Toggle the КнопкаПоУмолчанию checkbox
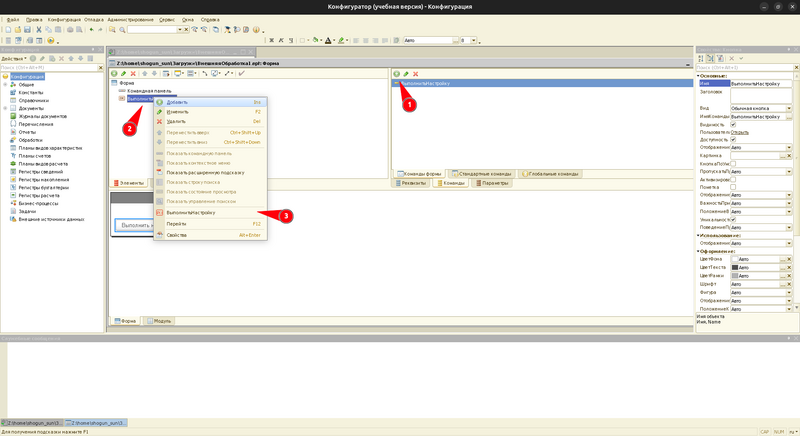800x436 pixels. 733,164
